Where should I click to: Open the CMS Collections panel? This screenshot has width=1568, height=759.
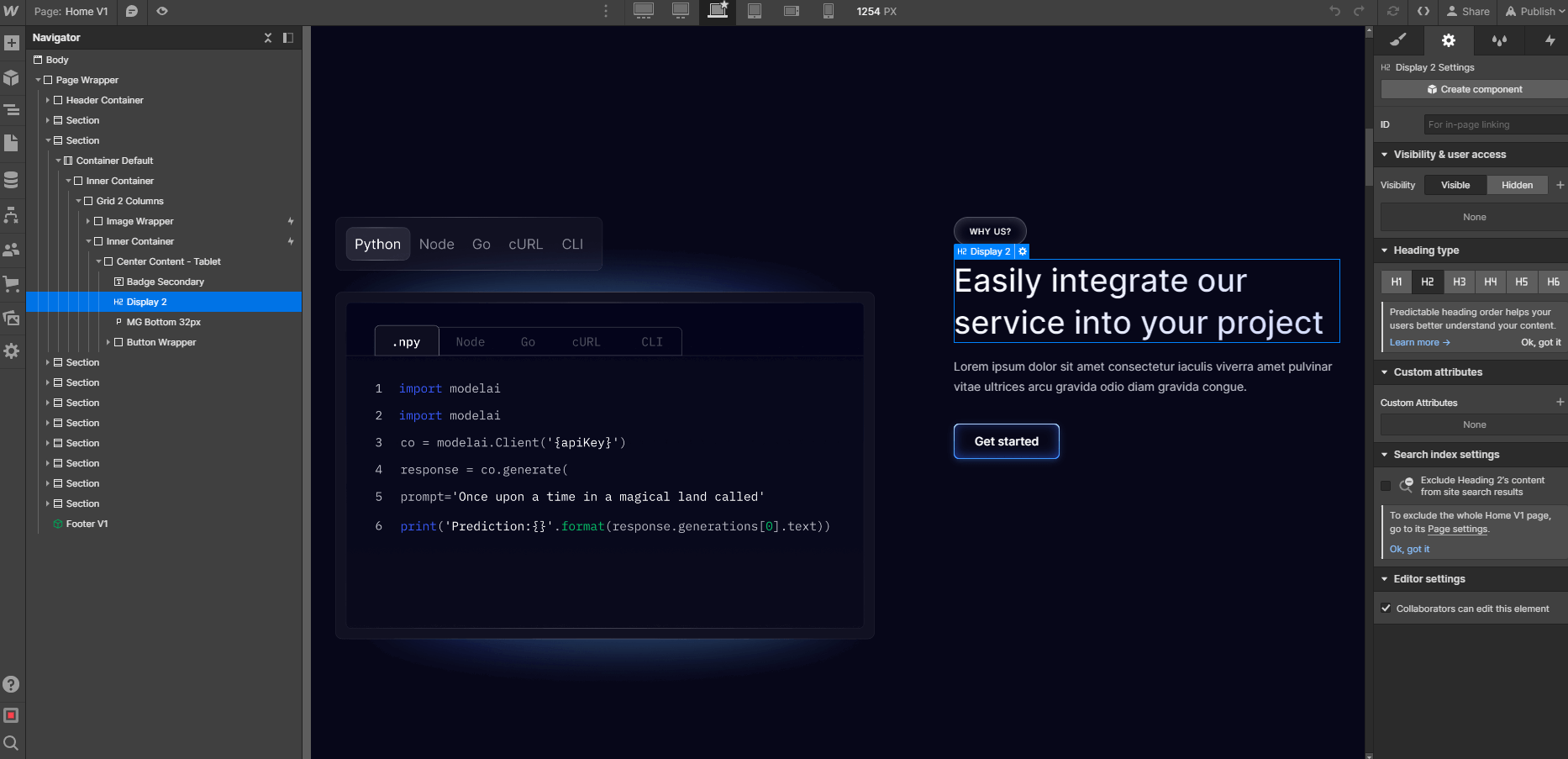[12, 179]
